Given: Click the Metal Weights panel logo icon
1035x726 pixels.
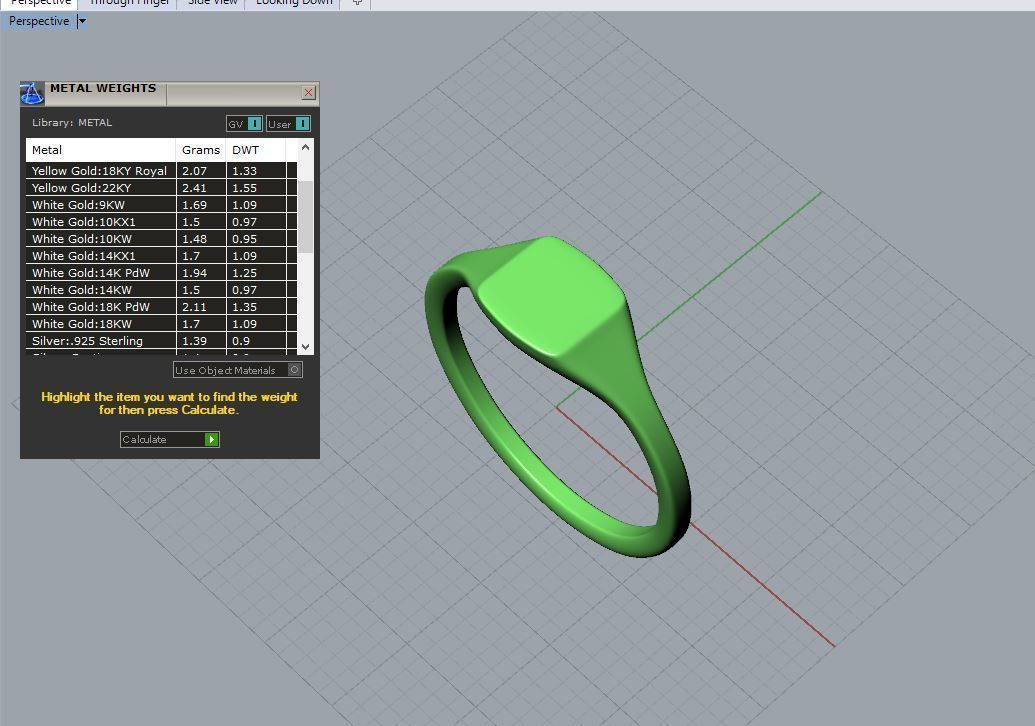Looking at the screenshot, I should [x=32, y=94].
